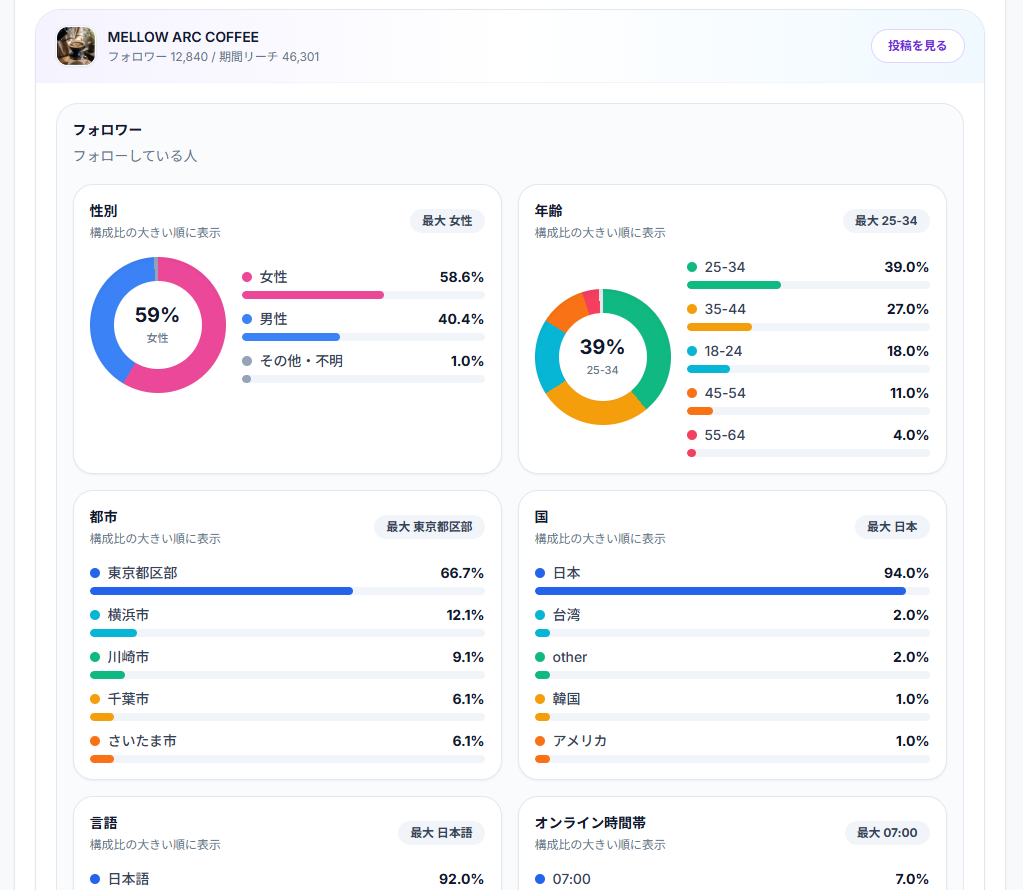Open the MELLOW ARC COFFEE profile avatar

(76, 46)
